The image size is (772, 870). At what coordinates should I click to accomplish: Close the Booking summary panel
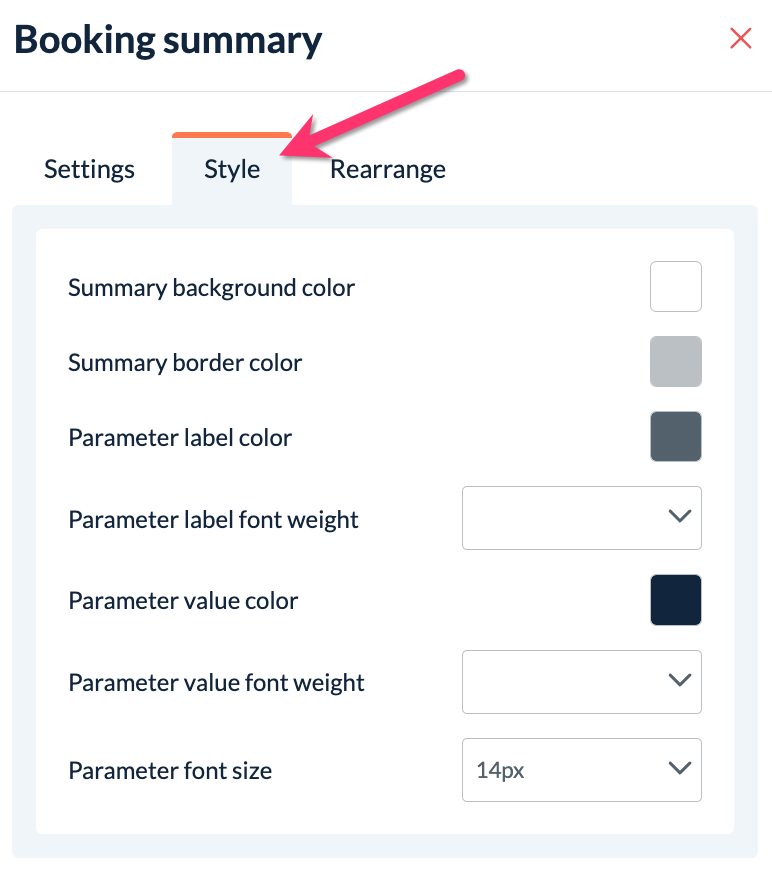coord(741,39)
